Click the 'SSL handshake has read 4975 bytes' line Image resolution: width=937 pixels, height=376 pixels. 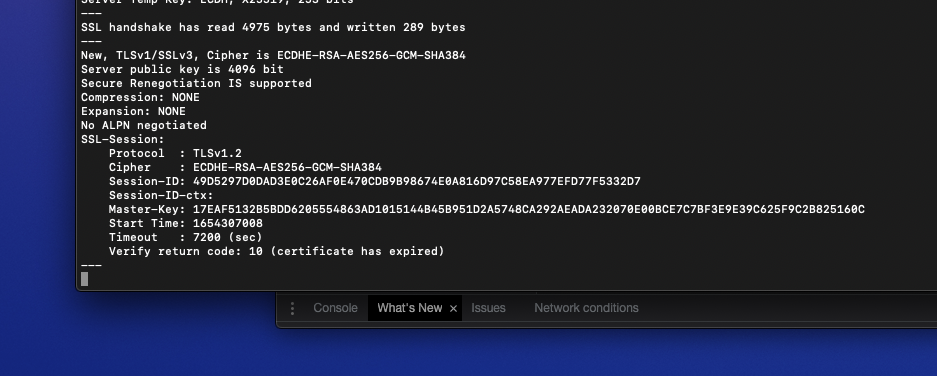273,27
